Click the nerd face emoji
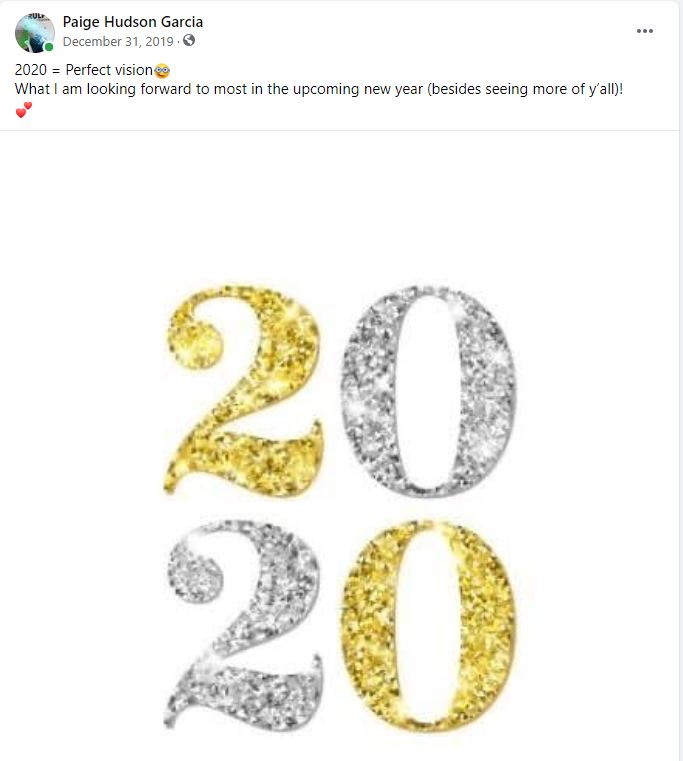This screenshot has height=761, width=683. point(162,71)
